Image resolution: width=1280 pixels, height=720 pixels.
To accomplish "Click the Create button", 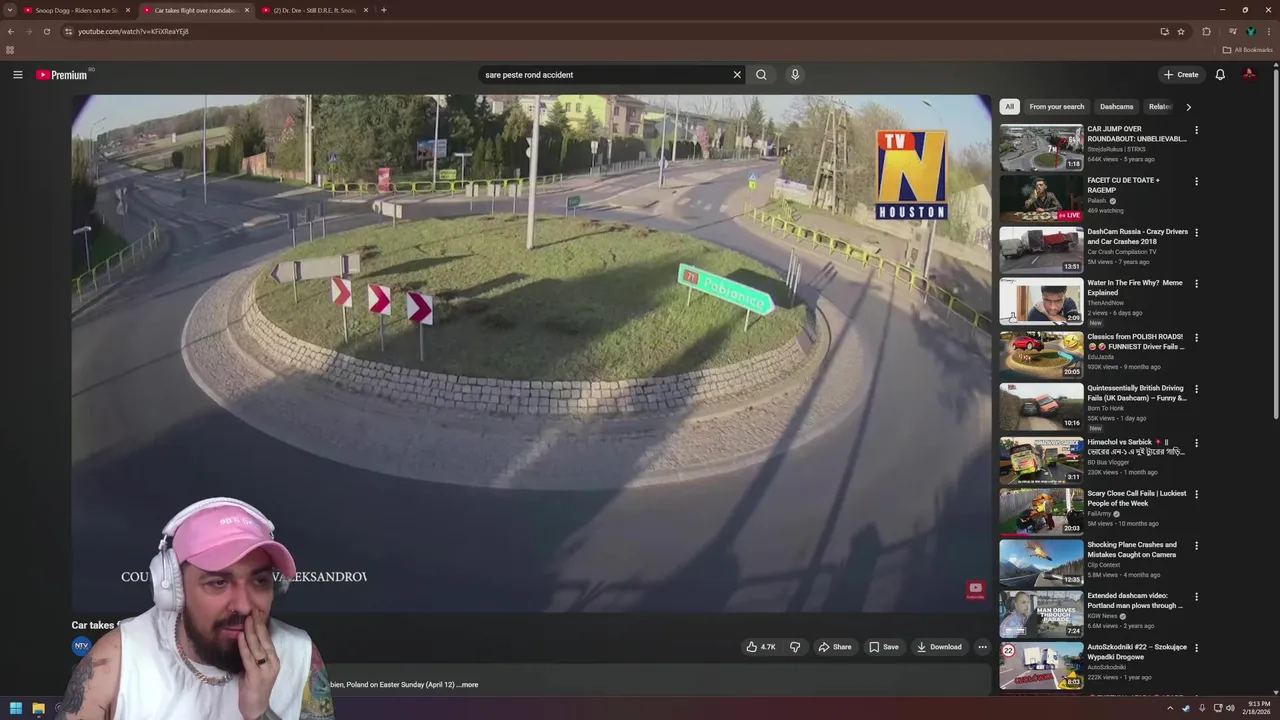I will click(1181, 74).
